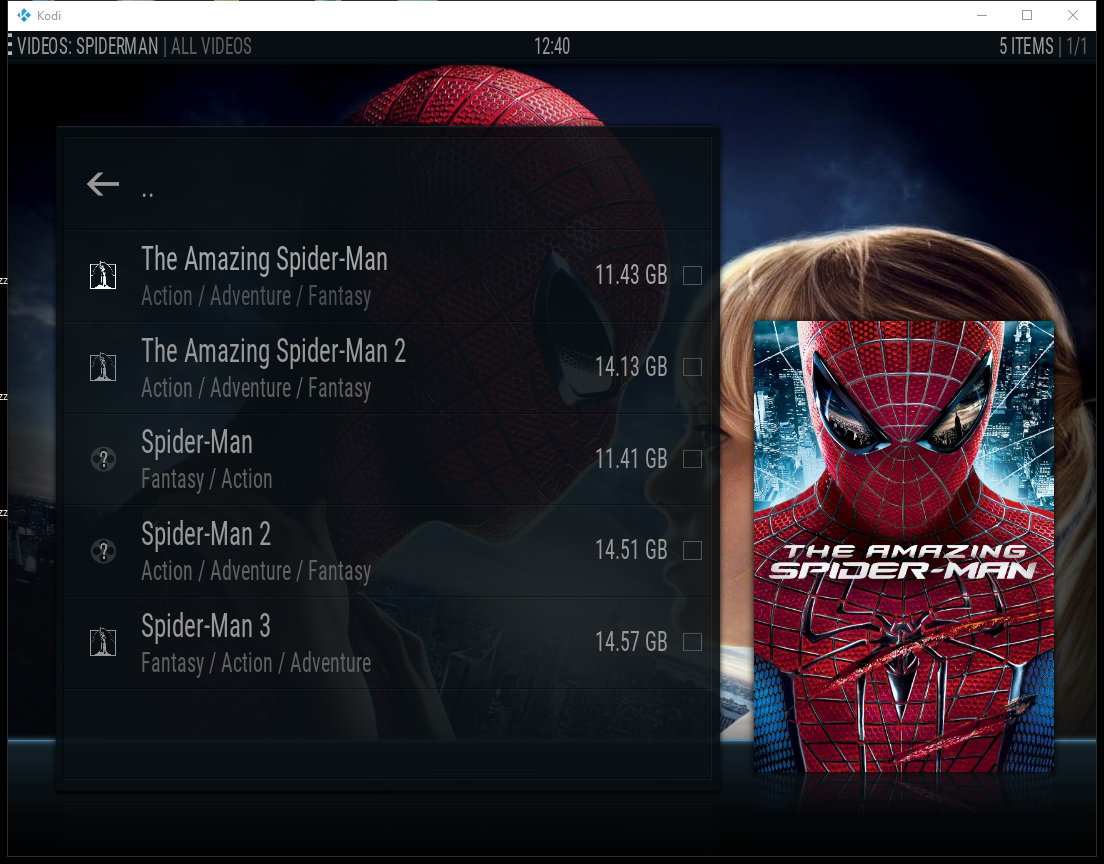Click the 5 ITEMS counter
Image resolution: width=1104 pixels, height=864 pixels.
point(1027,46)
